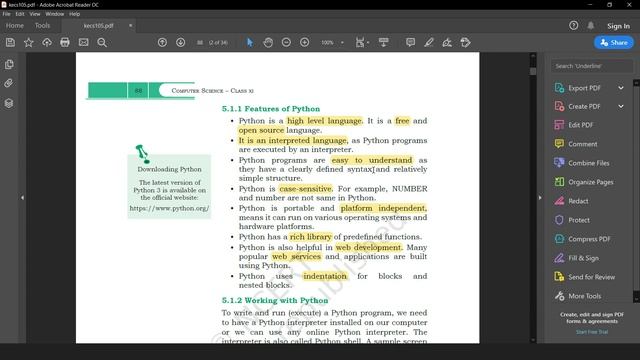This screenshot has height=360, width=640.
Task: Click the stamp tool icon
Action: tap(465, 42)
